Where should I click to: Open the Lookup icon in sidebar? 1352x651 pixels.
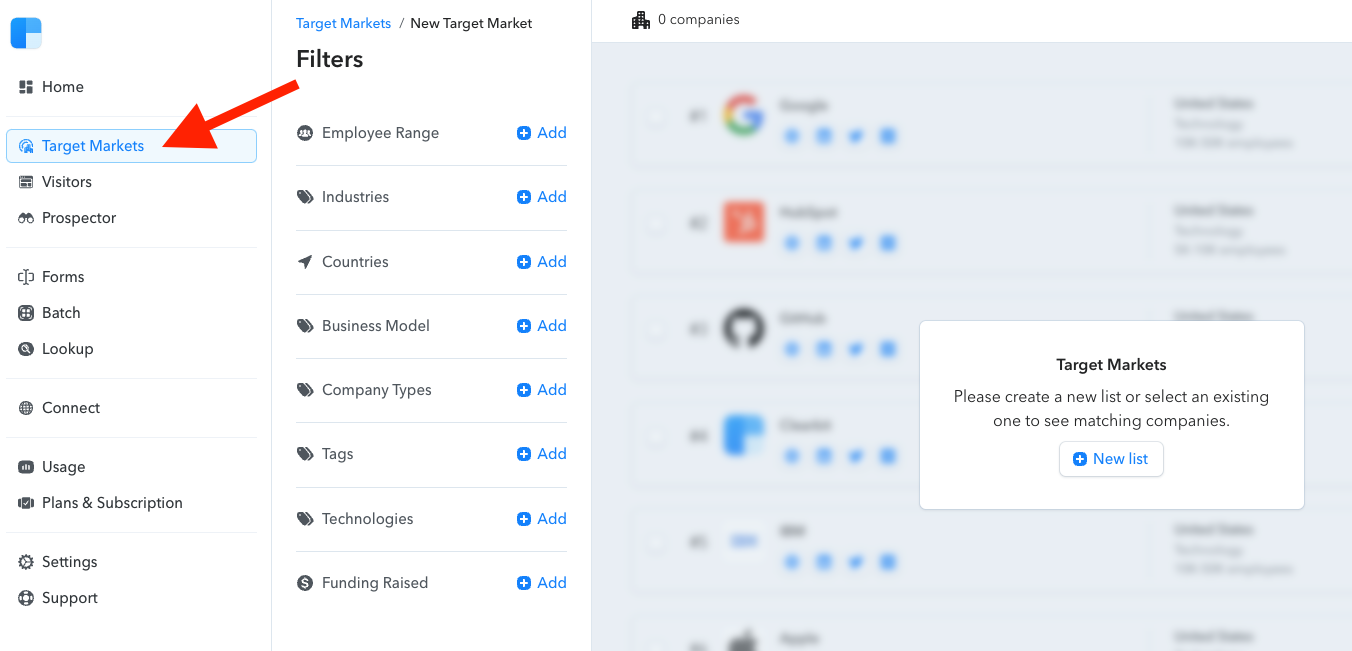click(26, 349)
